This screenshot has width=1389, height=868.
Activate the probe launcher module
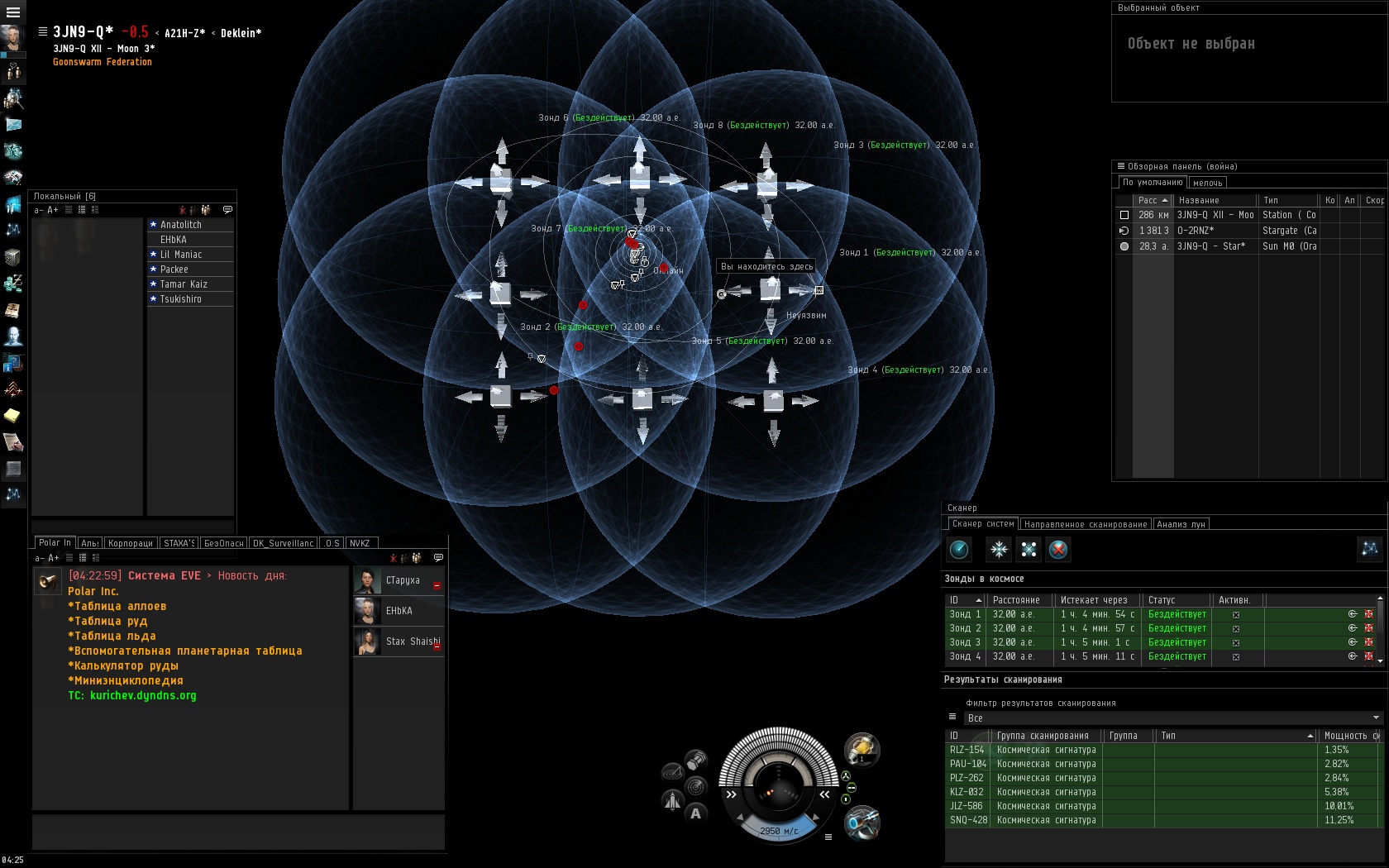pos(862,750)
